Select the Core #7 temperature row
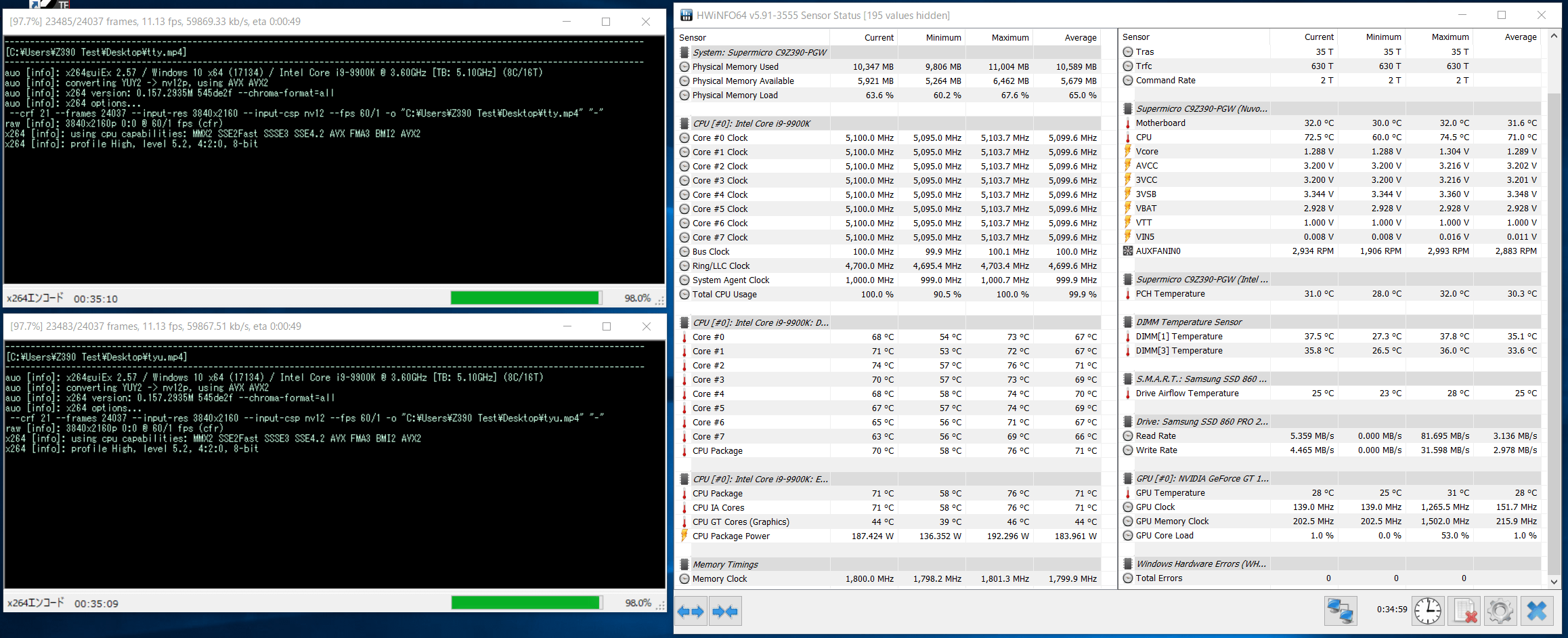Screen dimensions: 1568x638 click(x=889, y=436)
